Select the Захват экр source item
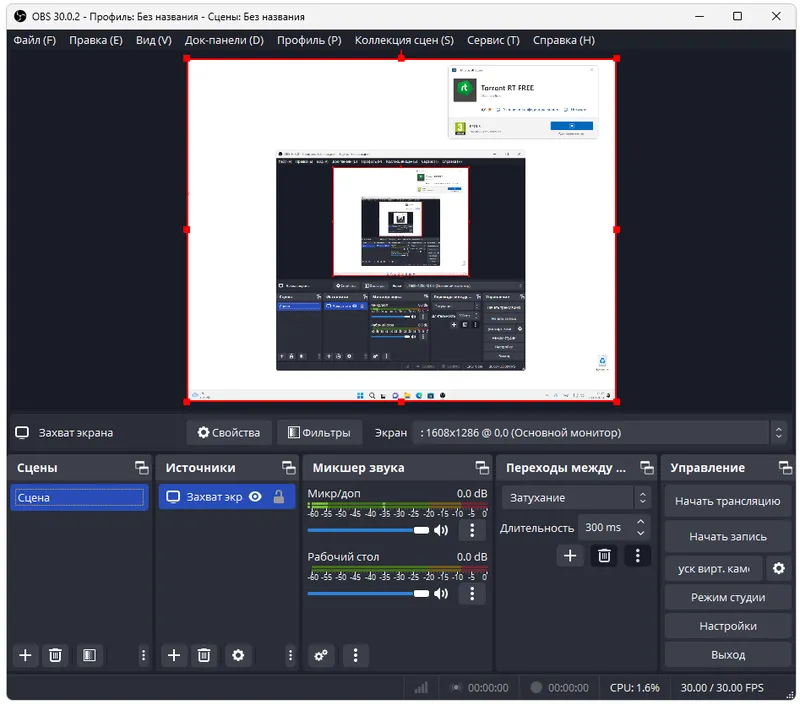 pos(227,497)
